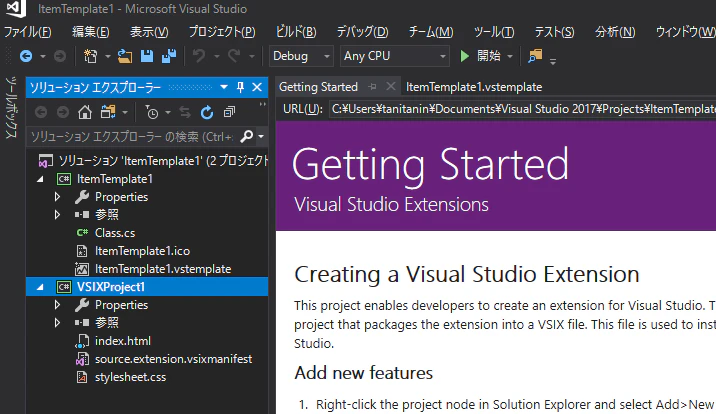Click the Open File folder icon
Image resolution: width=716 pixels, height=414 pixels.
pyautogui.click(x=125, y=56)
